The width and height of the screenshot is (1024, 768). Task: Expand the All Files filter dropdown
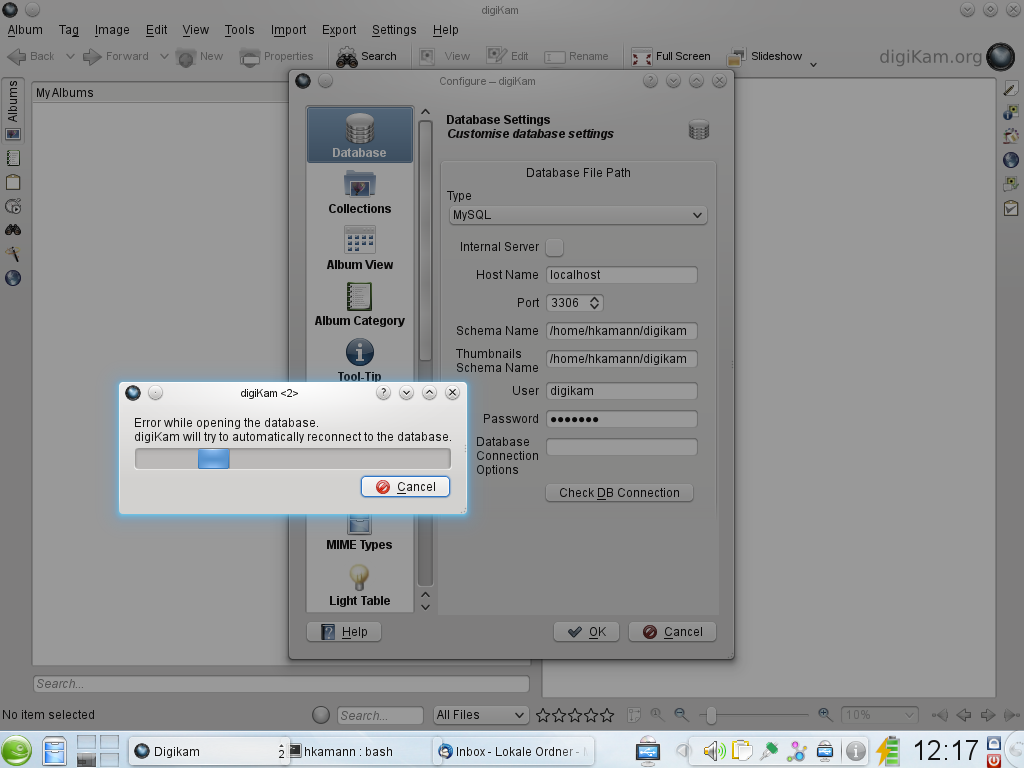click(480, 715)
